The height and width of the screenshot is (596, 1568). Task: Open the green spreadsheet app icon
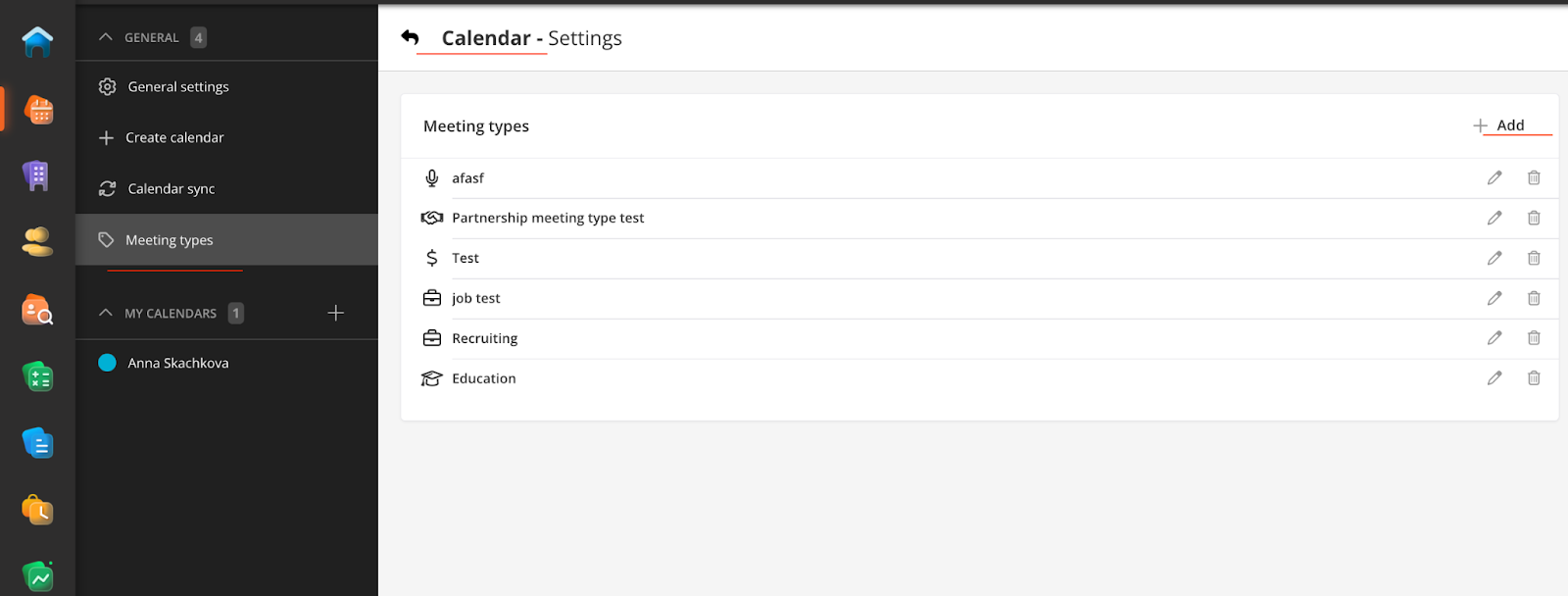coord(37,377)
